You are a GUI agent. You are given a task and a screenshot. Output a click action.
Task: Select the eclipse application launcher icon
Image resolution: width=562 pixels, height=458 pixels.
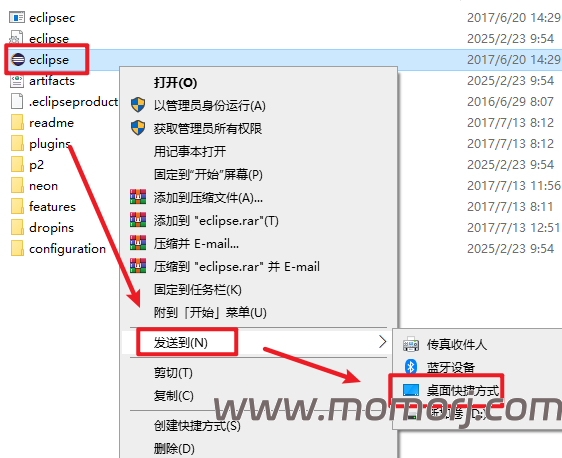tap(18, 59)
